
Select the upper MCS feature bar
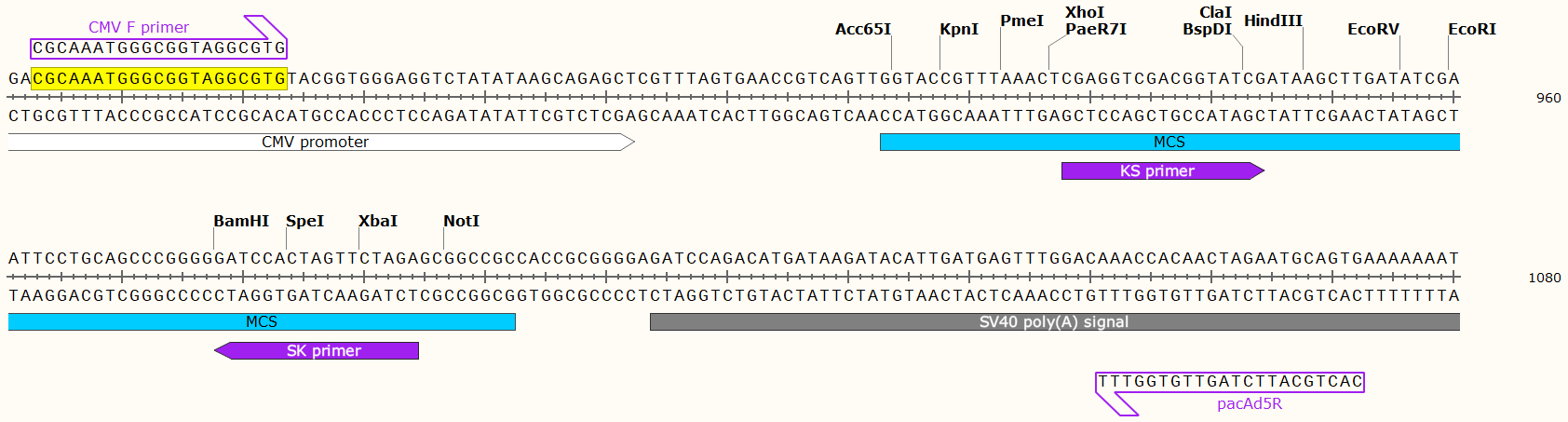coord(1169,142)
